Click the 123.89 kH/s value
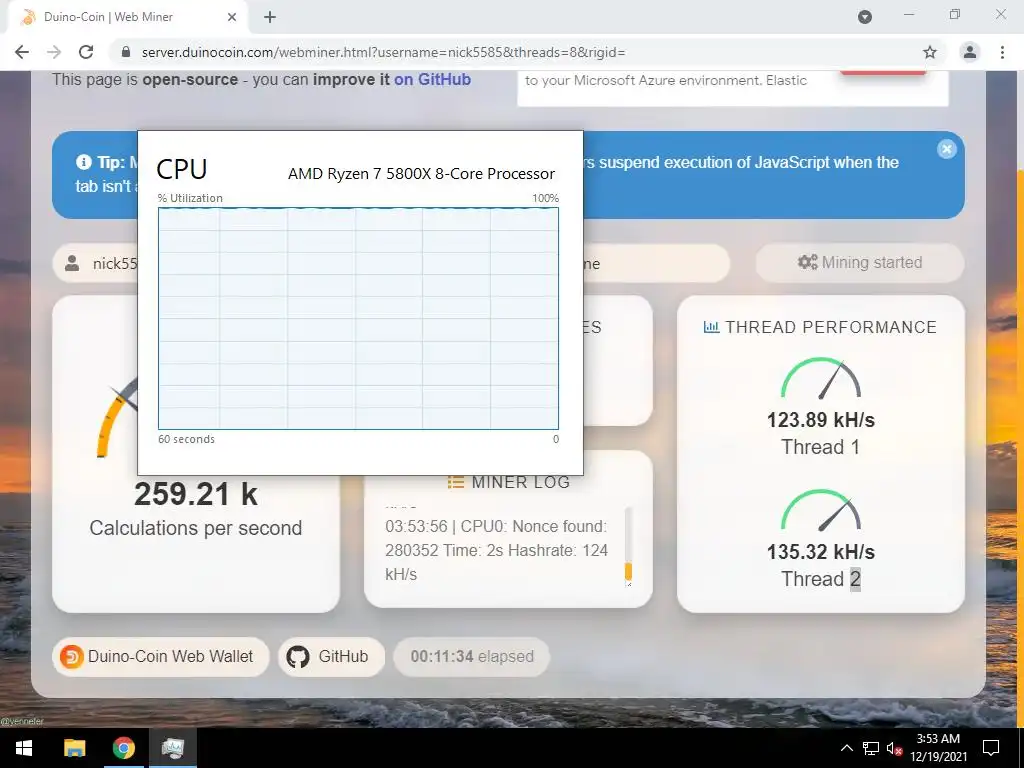The width and height of the screenshot is (1024, 768). pyautogui.click(x=821, y=419)
